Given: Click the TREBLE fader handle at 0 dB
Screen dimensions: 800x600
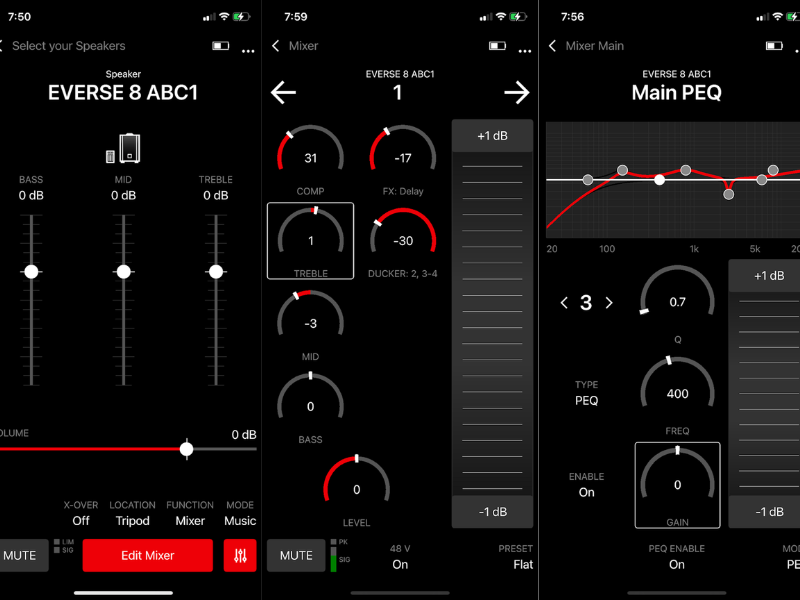Looking at the screenshot, I should coord(216,271).
